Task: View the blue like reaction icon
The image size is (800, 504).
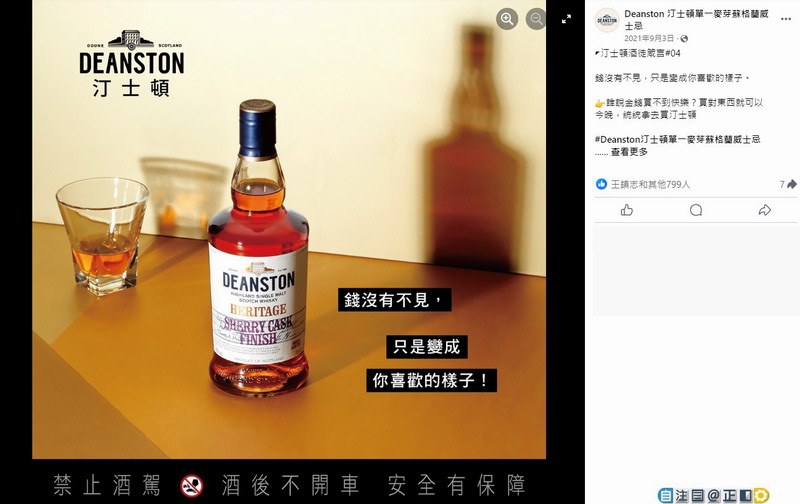Action: point(602,184)
